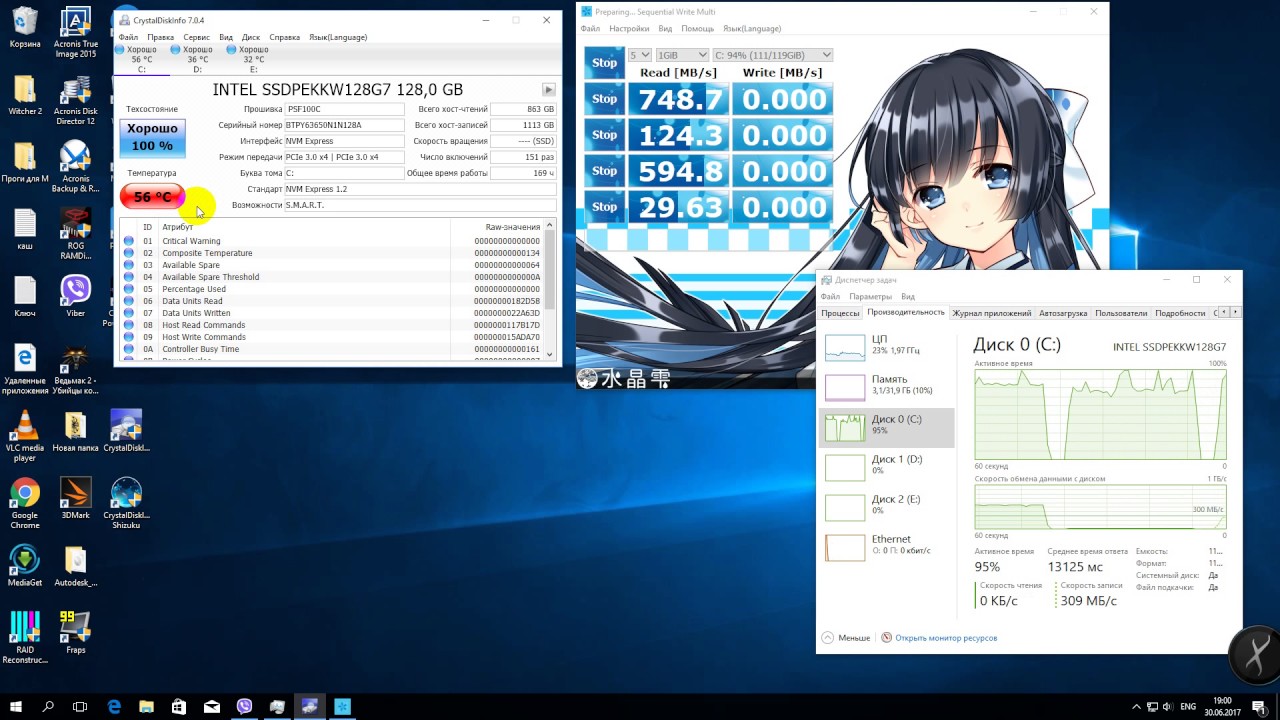The image size is (1280, 720).
Task: Select Память graph in Task Manager sidebar
Action: pos(887,386)
